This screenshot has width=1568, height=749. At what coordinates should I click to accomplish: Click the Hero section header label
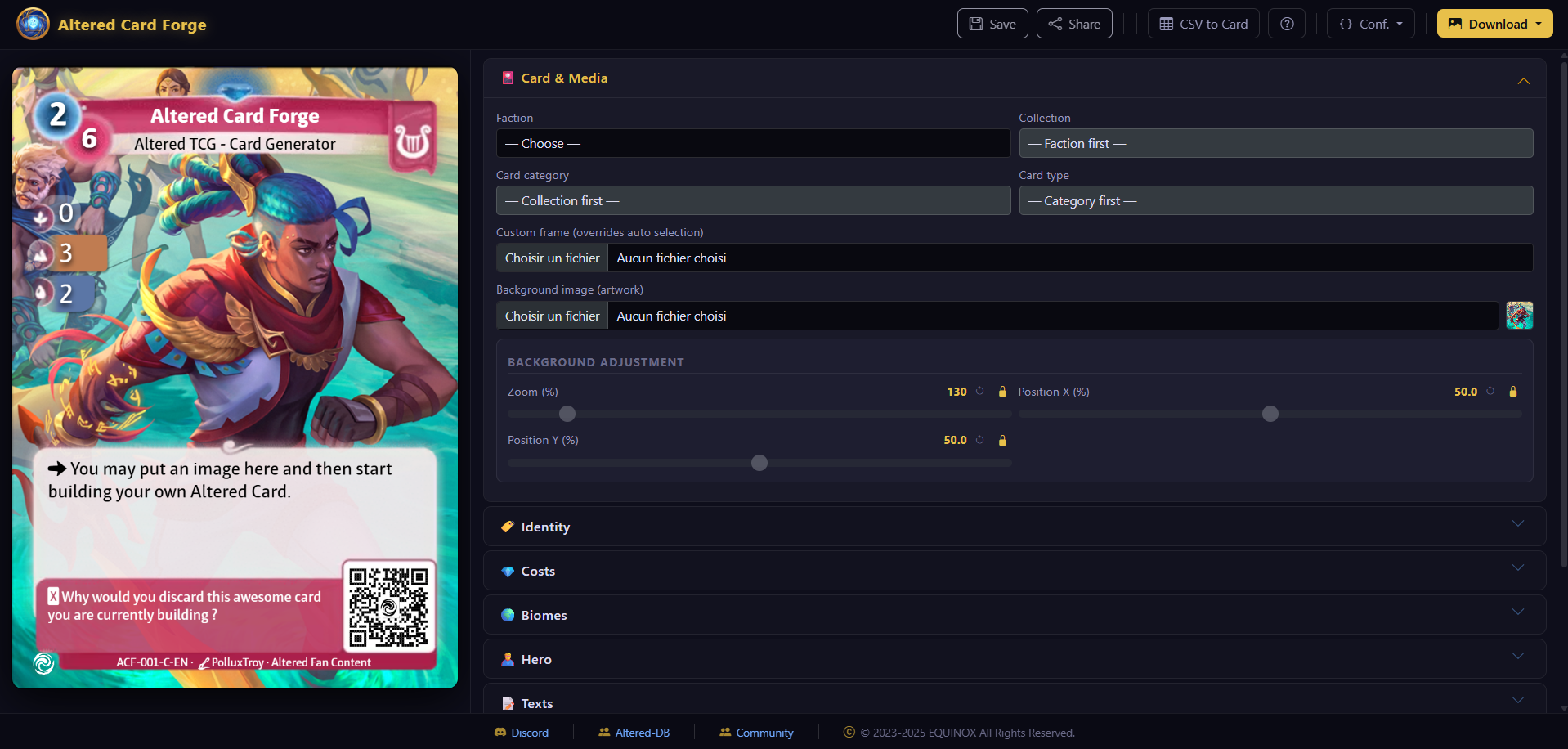(x=536, y=659)
